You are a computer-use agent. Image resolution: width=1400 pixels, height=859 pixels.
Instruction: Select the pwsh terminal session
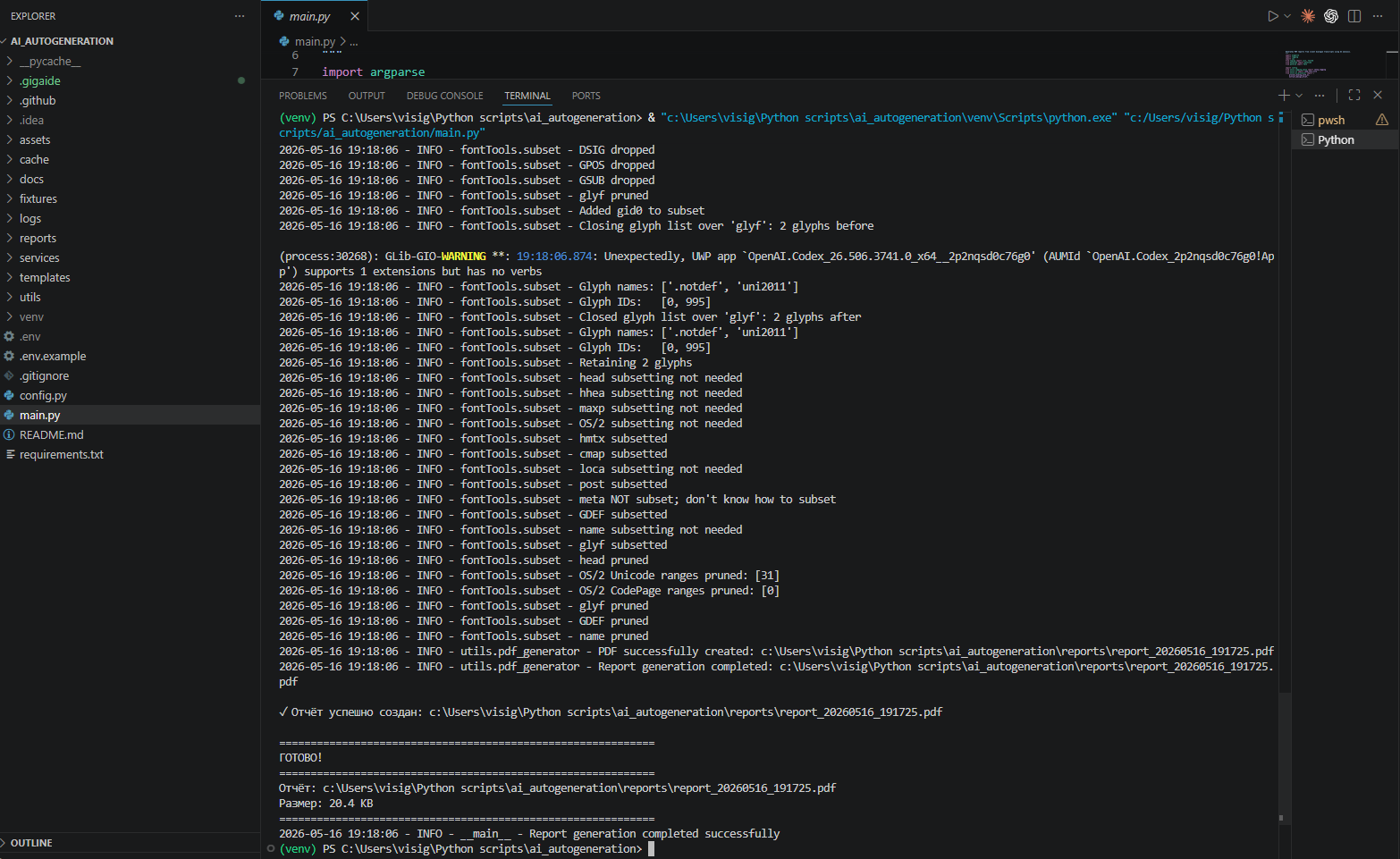[x=1345, y=120]
